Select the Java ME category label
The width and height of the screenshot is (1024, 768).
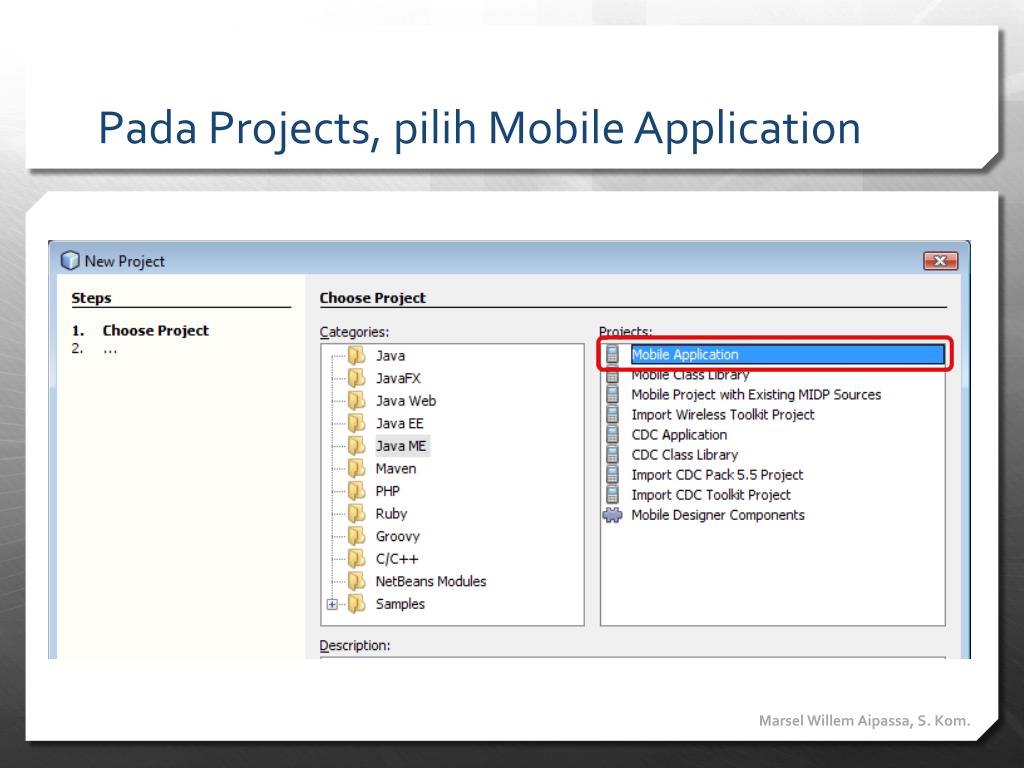click(x=401, y=446)
